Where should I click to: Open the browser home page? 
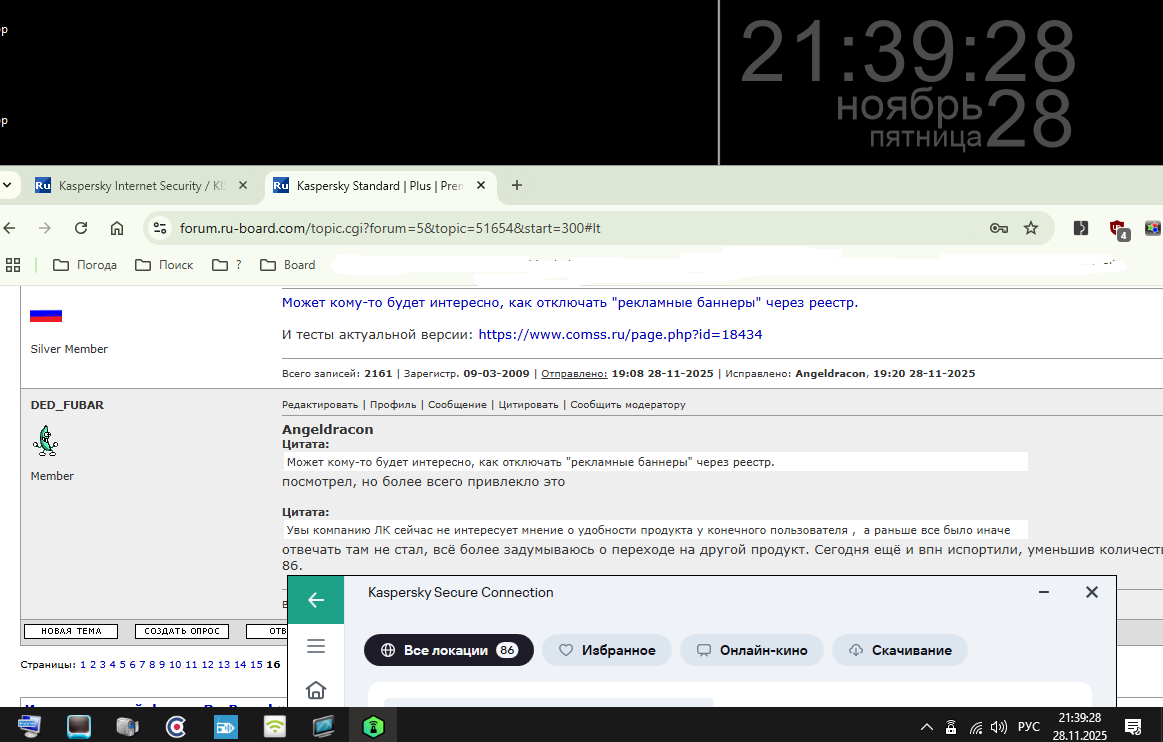click(x=116, y=228)
